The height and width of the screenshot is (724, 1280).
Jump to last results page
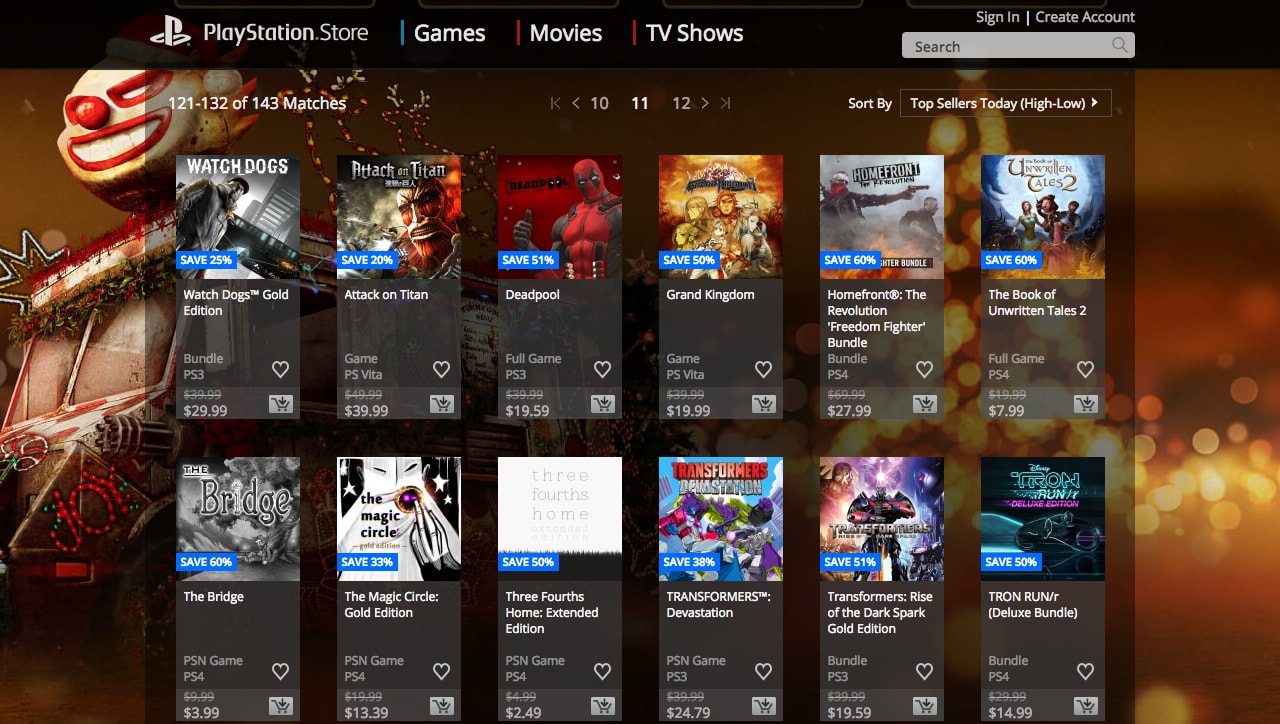725,103
